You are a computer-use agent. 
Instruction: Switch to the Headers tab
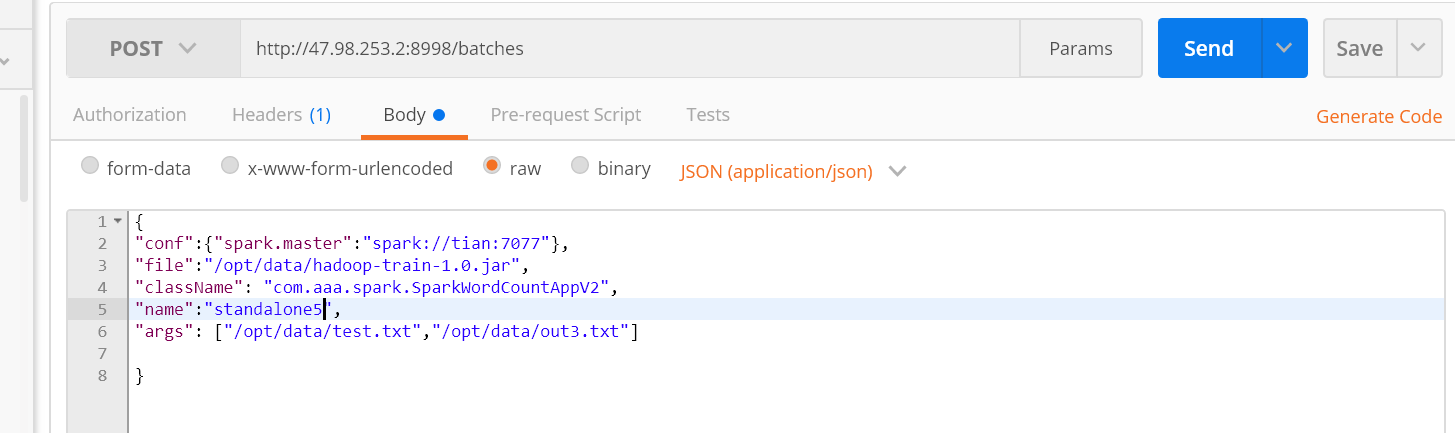[x=281, y=115]
